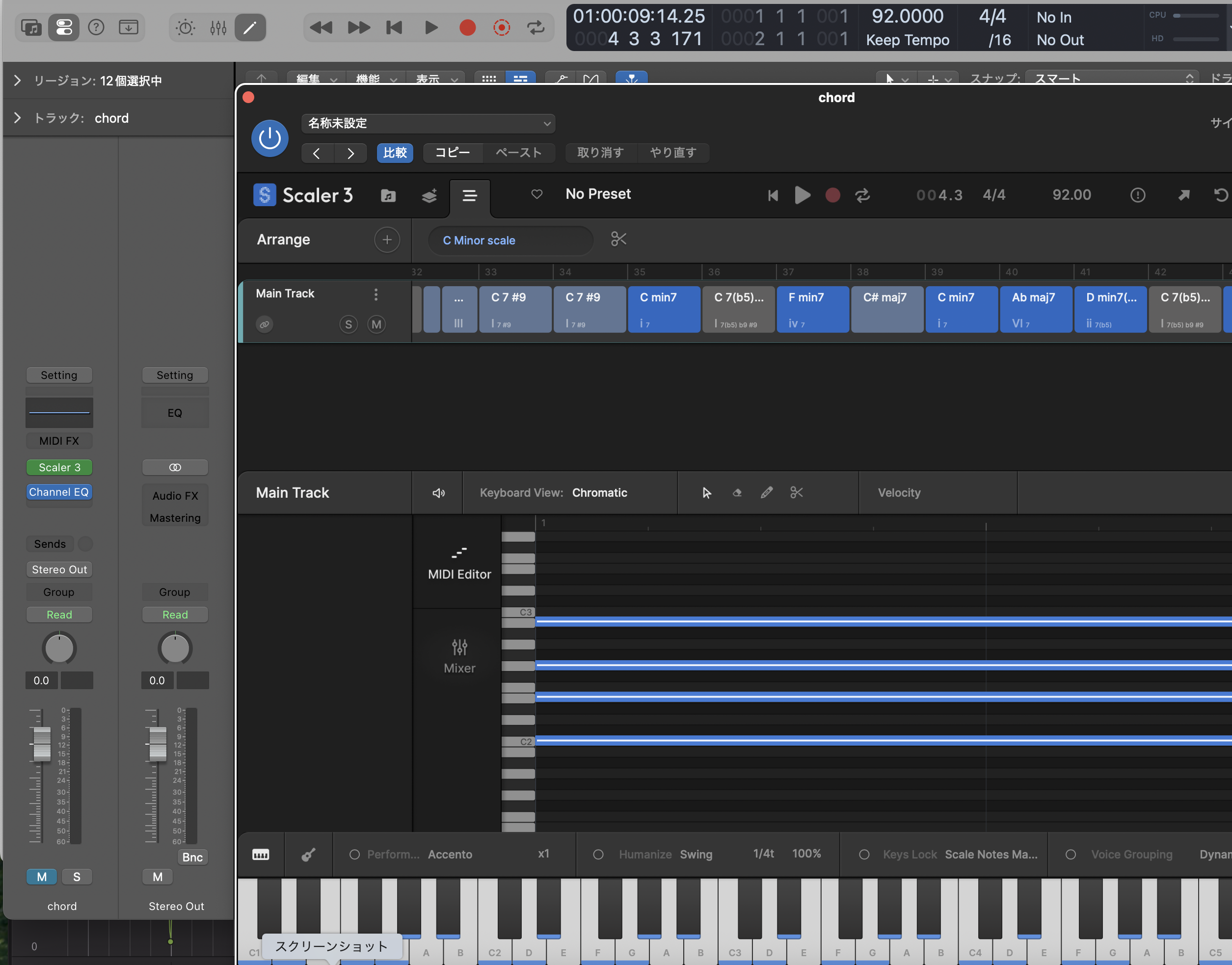The height and width of the screenshot is (965, 1232).
Task: Select the pencil draw tool in Scaler's editor
Action: point(767,493)
